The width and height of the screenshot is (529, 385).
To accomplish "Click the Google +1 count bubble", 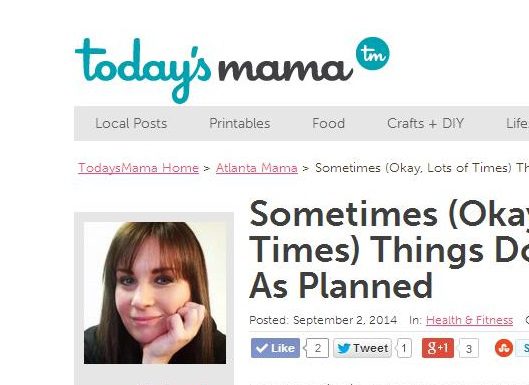I will 468,348.
